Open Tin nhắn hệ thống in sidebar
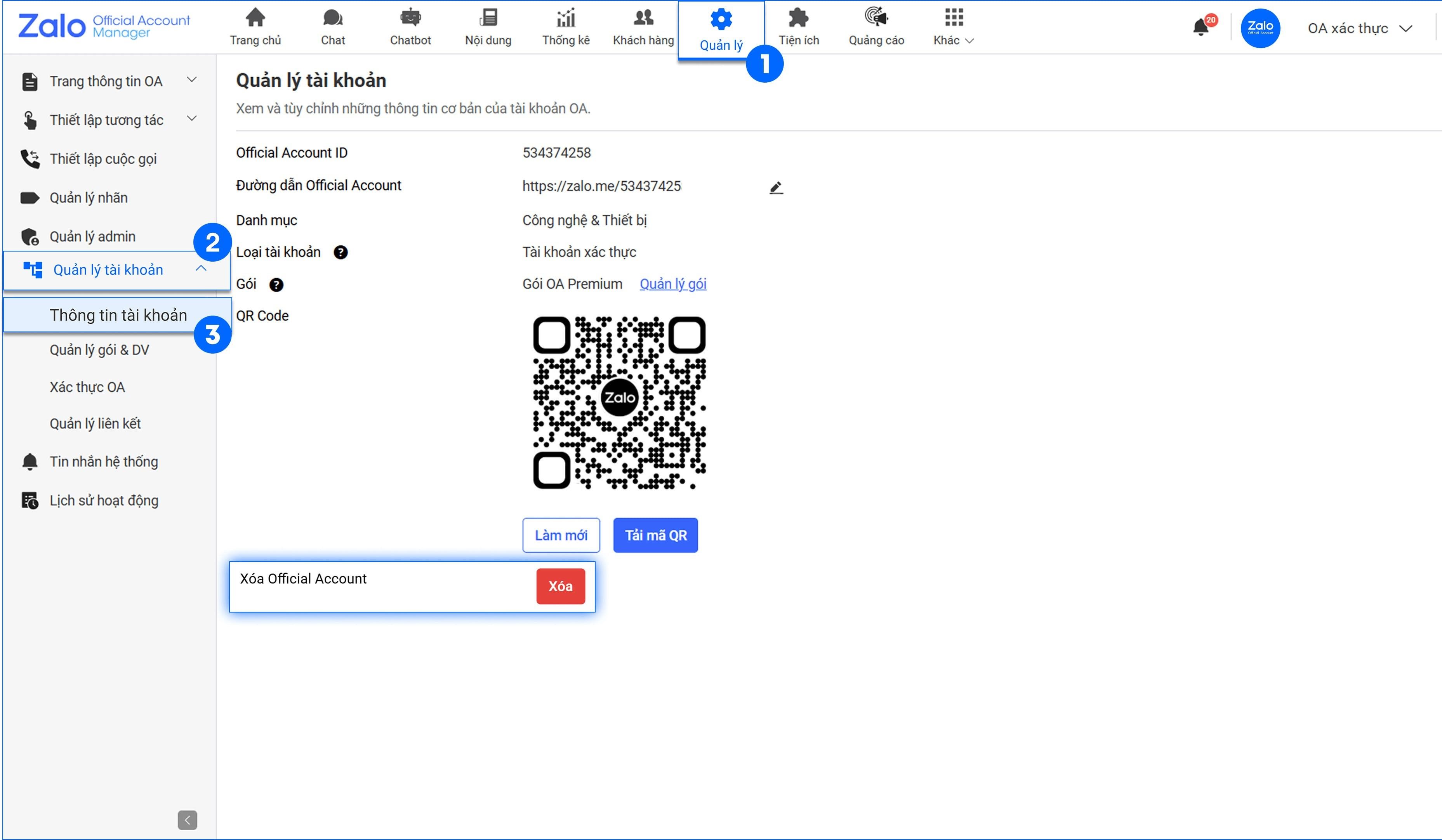 (x=104, y=462)
